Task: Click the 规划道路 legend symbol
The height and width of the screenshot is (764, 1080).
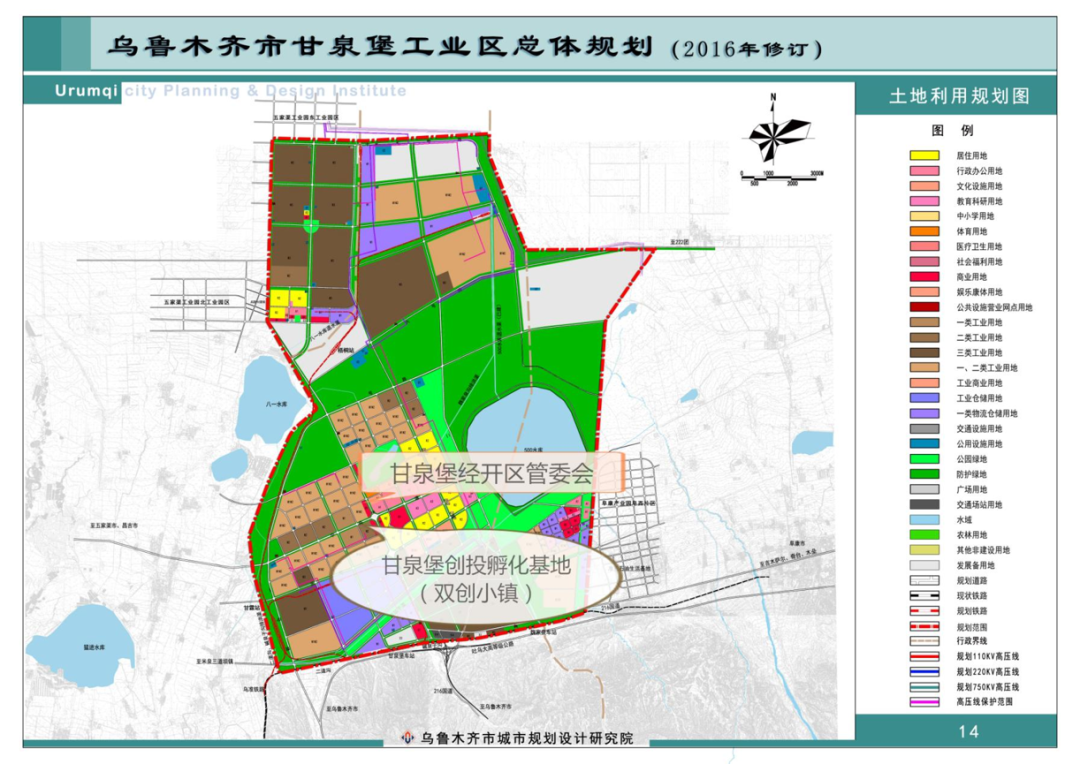Action: (x=924, y=581)
